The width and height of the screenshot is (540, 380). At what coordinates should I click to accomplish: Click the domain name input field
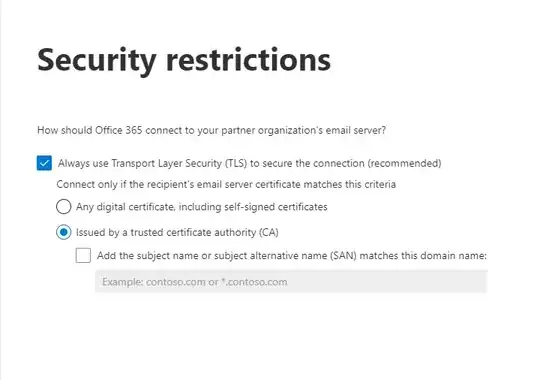pyautogui.click(x=291, y=282)
